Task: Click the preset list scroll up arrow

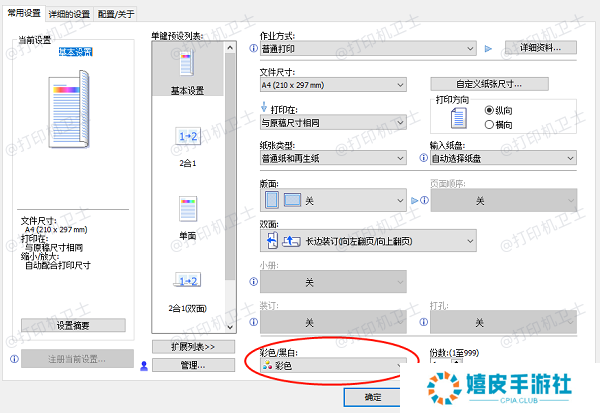Action: tap(230, 48)
